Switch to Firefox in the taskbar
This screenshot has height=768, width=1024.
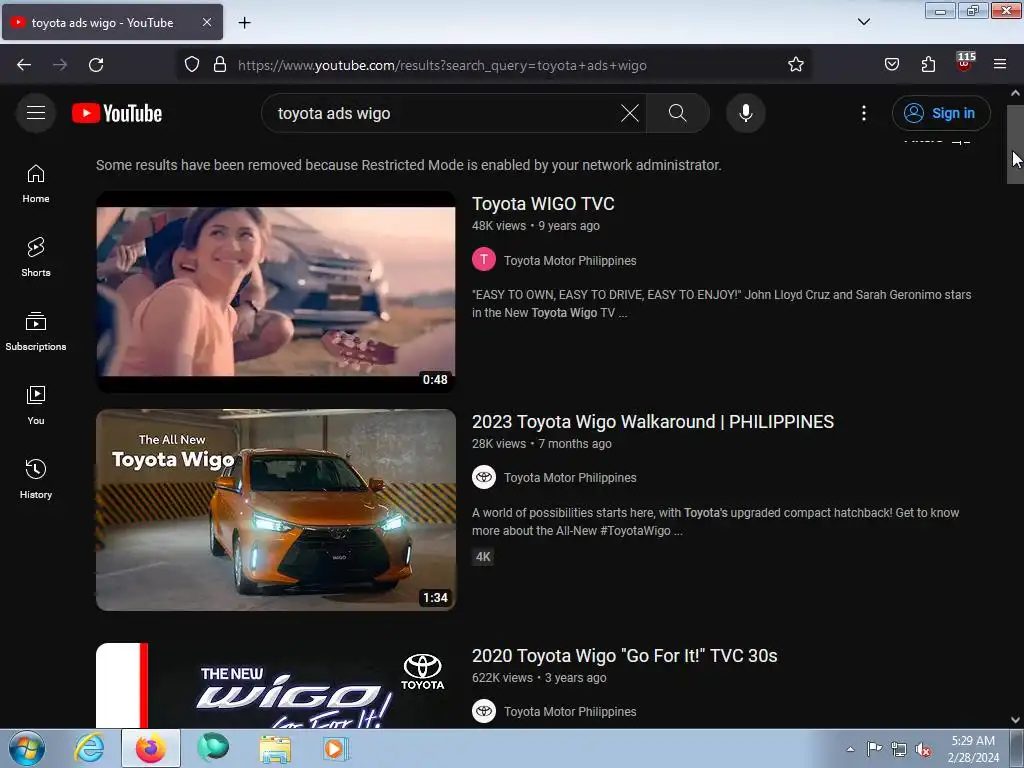pos(151,748)
